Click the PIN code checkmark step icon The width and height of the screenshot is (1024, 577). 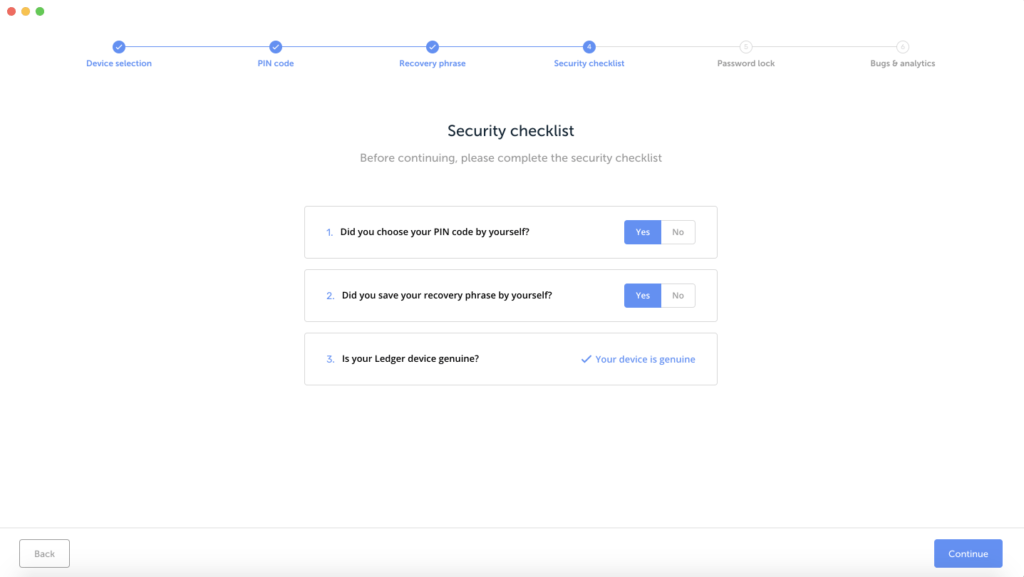click(276, 46)
